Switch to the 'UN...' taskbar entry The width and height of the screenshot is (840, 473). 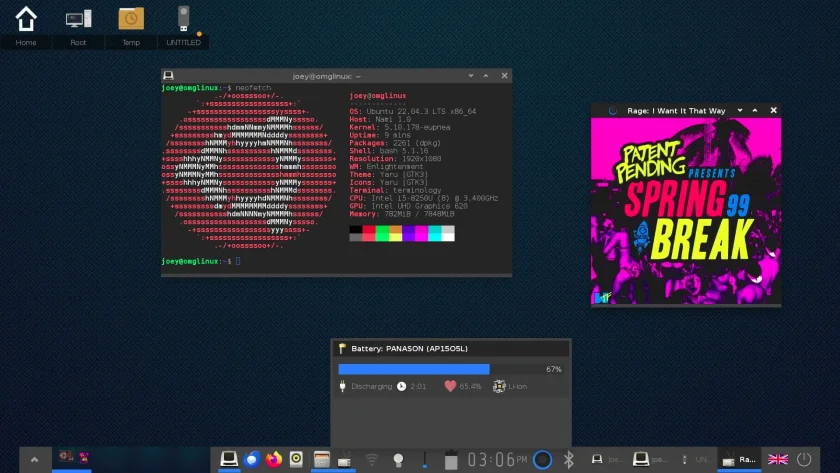(x=695, y=459)
